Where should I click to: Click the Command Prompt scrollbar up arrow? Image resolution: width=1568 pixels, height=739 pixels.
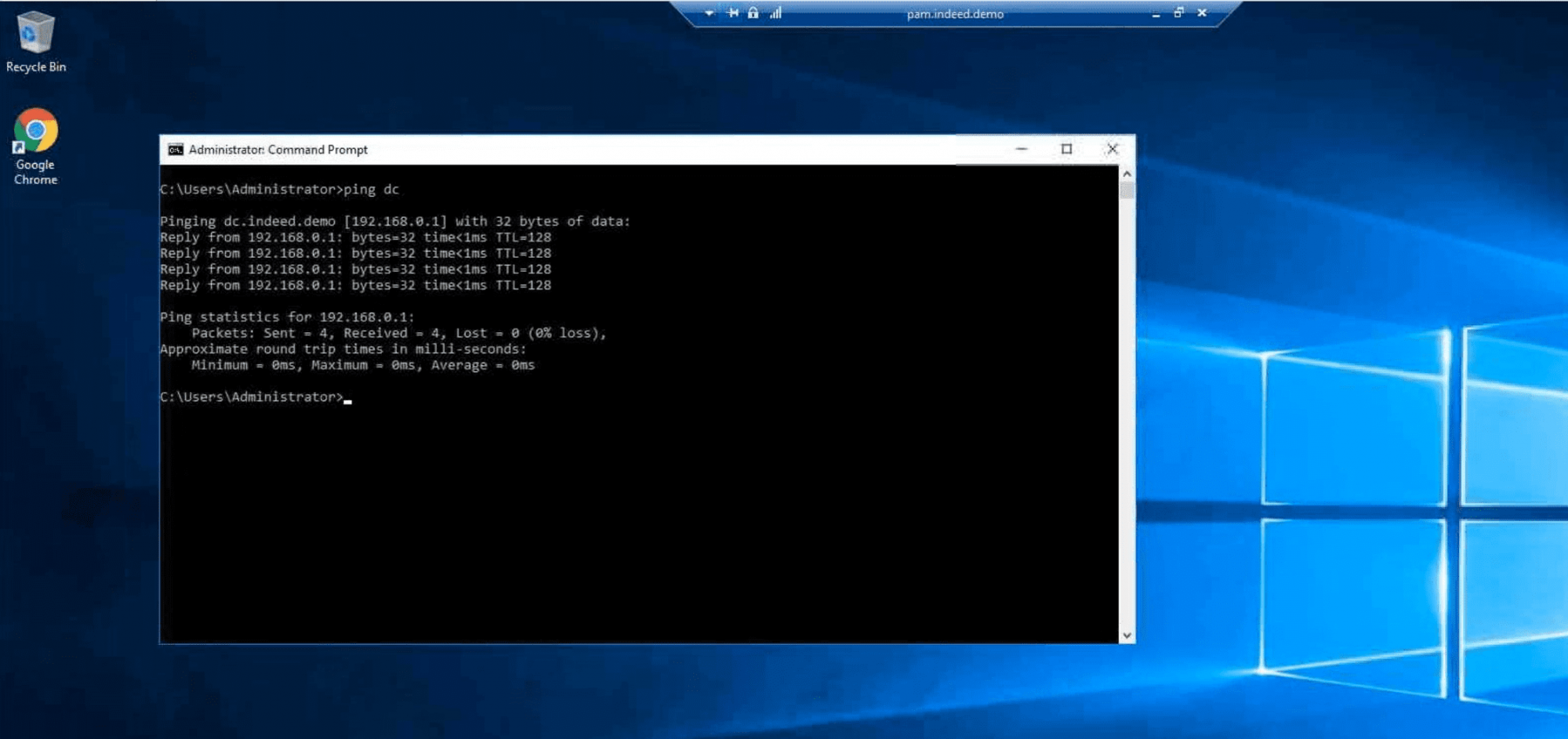1127,173
